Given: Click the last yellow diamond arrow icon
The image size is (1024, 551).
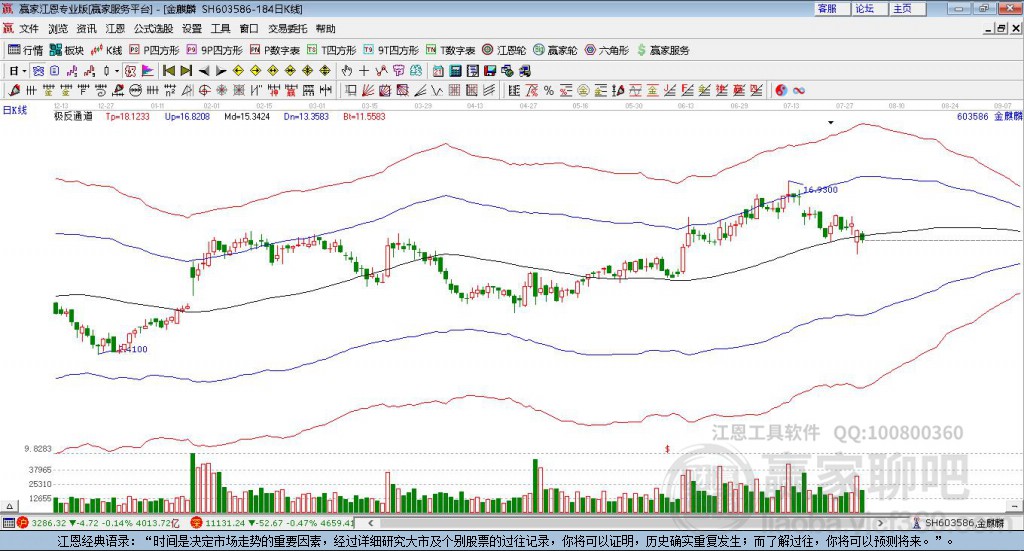Looking at the screenshot, I should tap(325, 71).
